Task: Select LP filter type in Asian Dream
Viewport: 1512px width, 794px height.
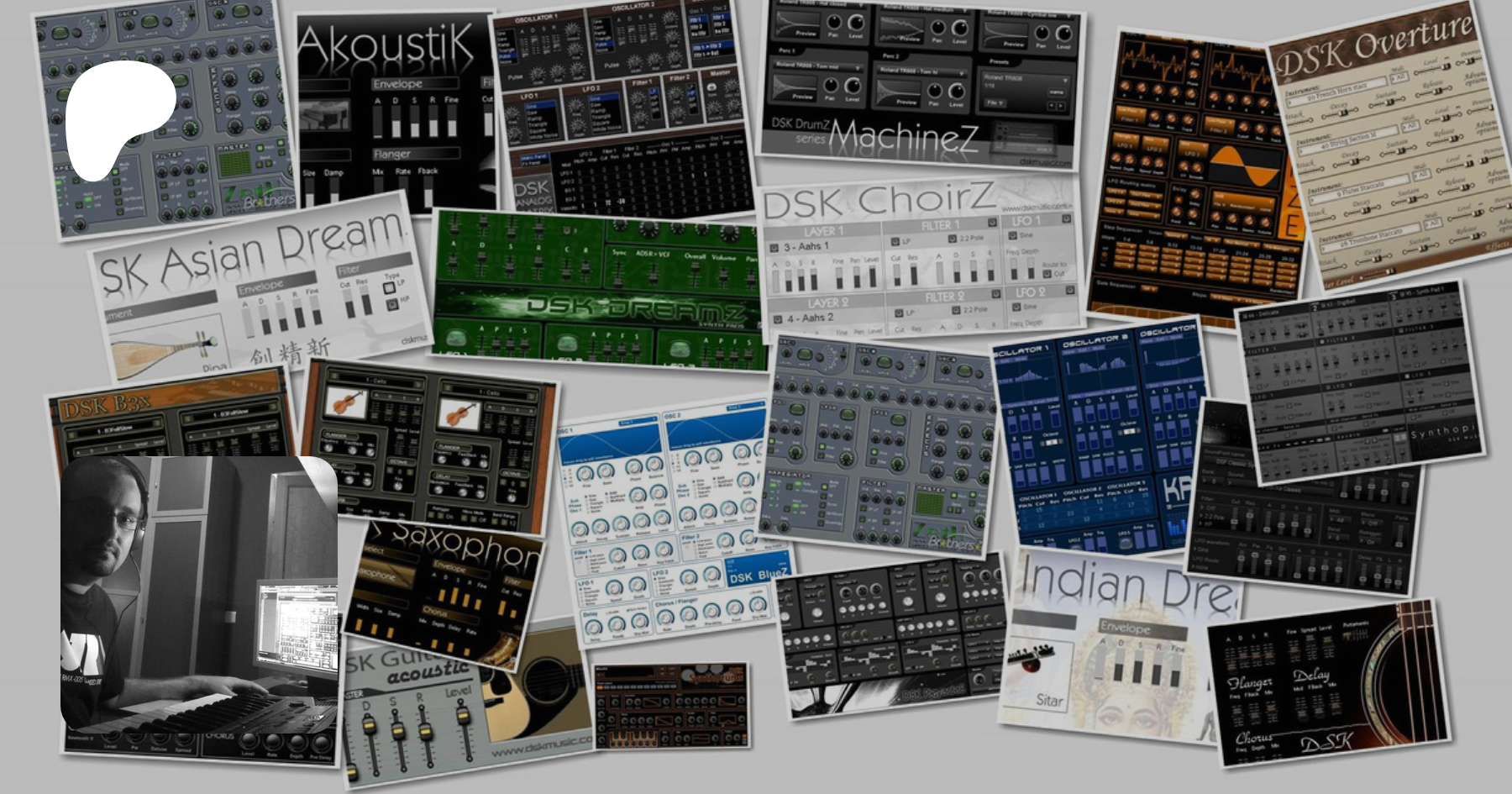Action: (x=390, y=287)
